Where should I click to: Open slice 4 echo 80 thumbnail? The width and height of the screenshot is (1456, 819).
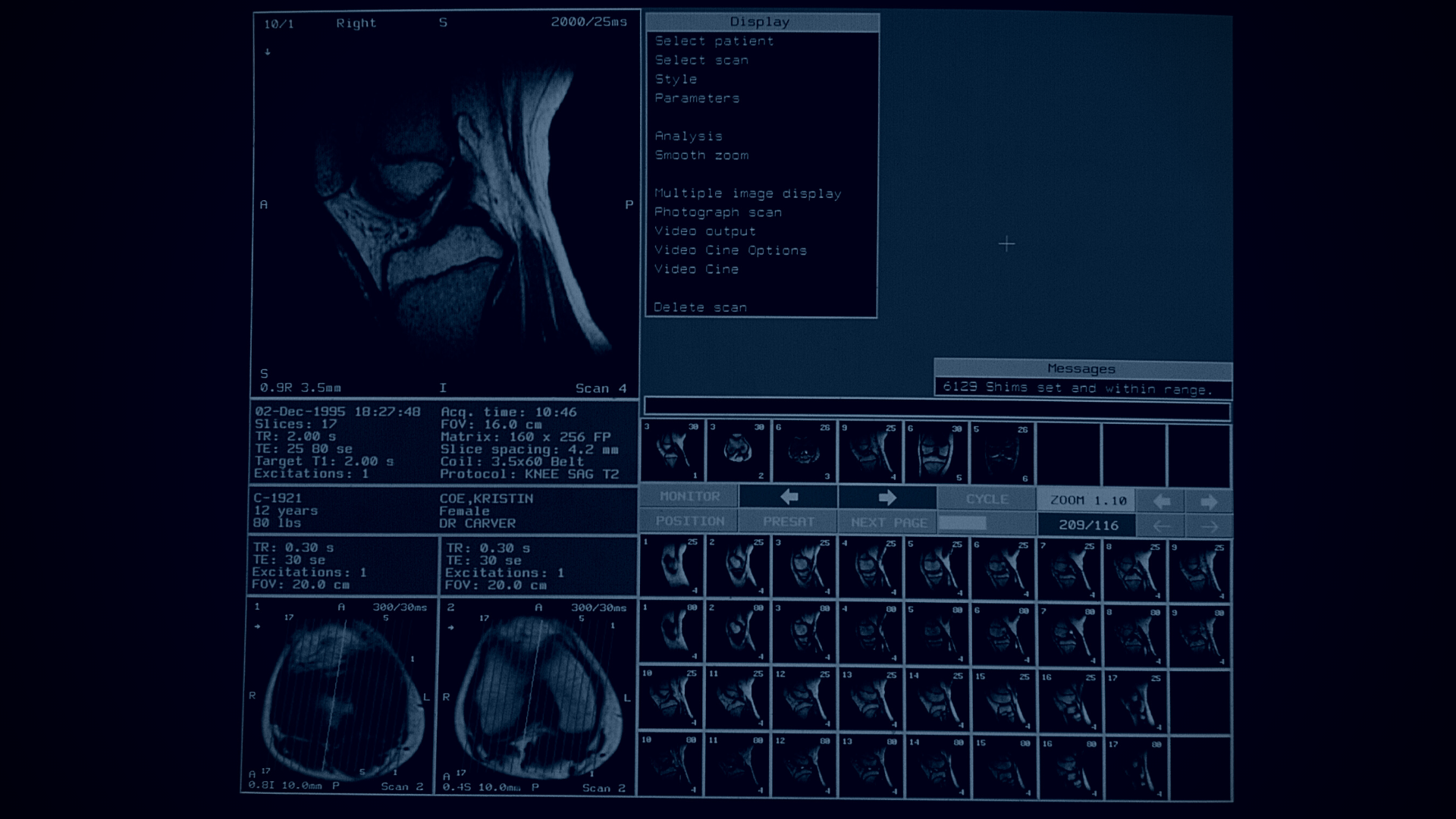pyautogui.click(x=870, y=634)
